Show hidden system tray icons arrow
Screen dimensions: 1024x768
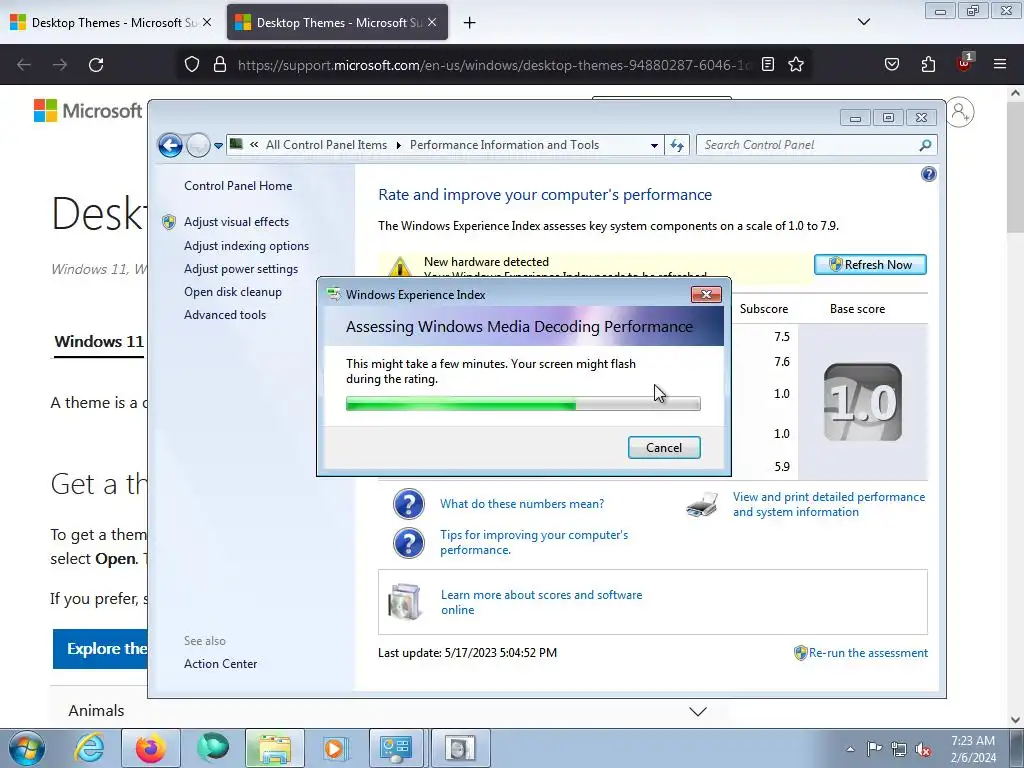[x=850, y=749]
